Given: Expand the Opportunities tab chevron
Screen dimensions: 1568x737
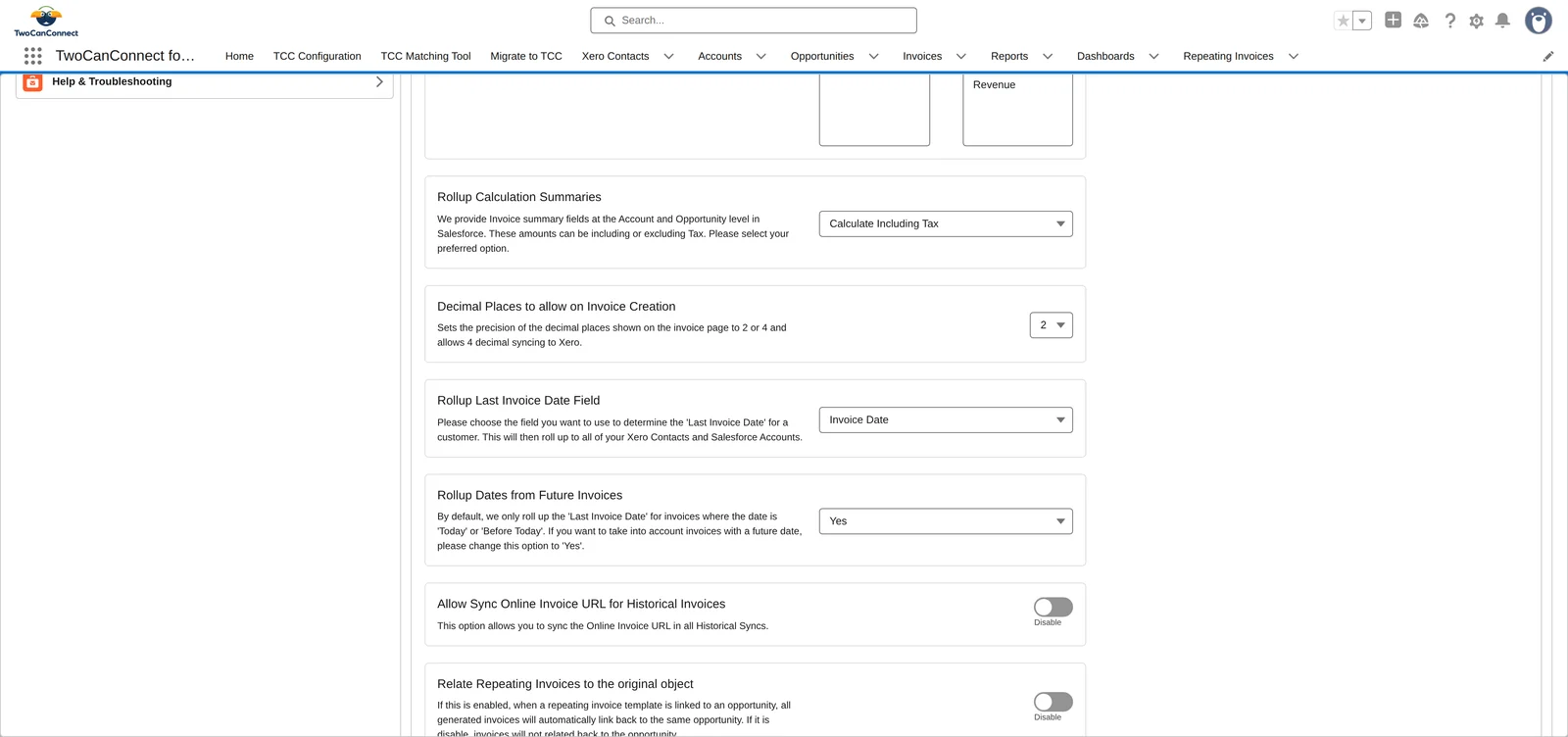Looking at the screenshot, I should pos(874,57).
